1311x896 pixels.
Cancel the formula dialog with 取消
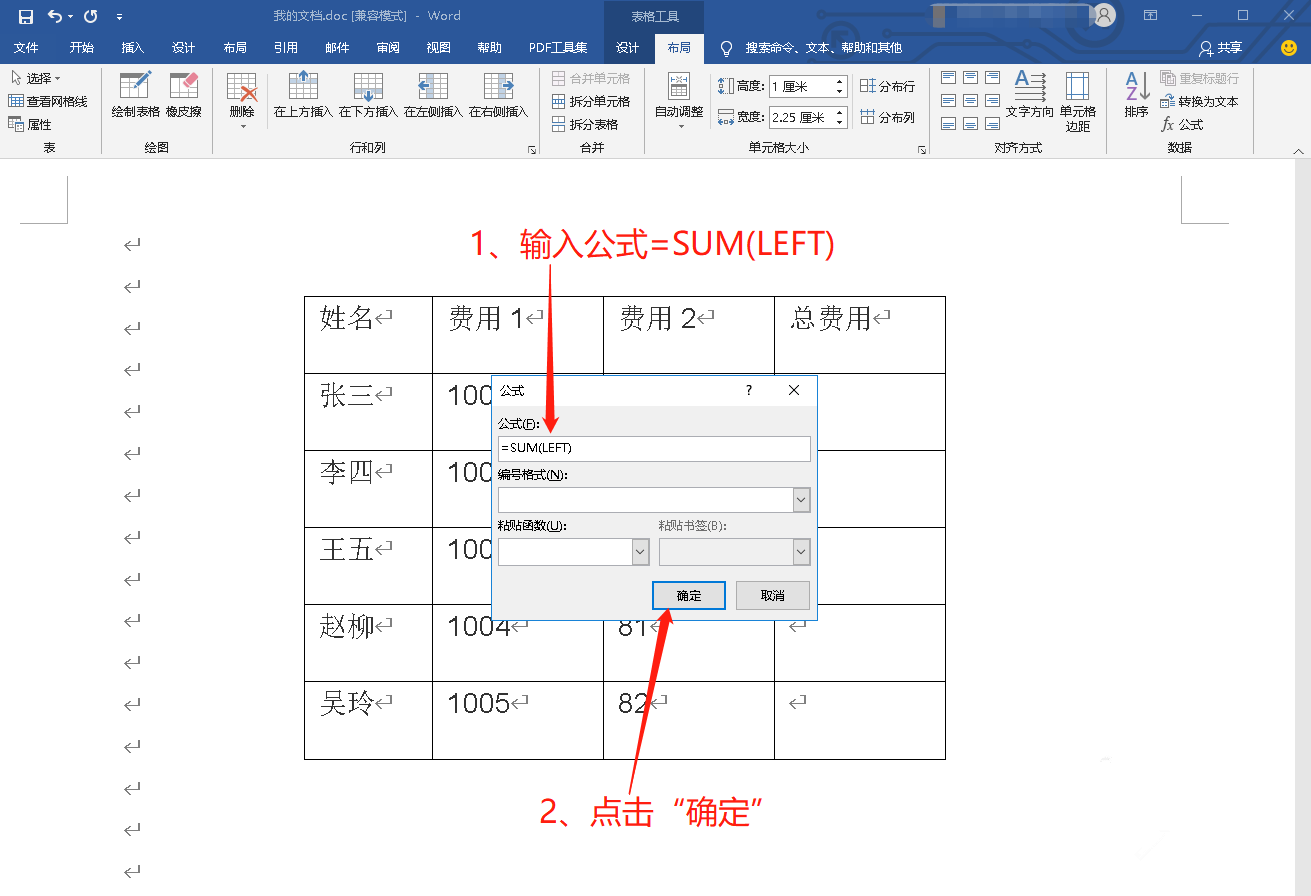click(772, 595)
